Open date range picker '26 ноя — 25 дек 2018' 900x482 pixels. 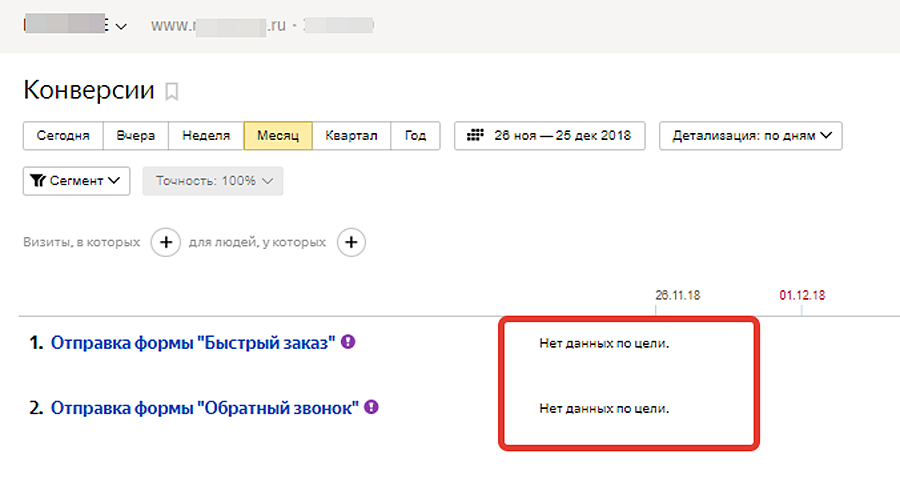[549, 136]
